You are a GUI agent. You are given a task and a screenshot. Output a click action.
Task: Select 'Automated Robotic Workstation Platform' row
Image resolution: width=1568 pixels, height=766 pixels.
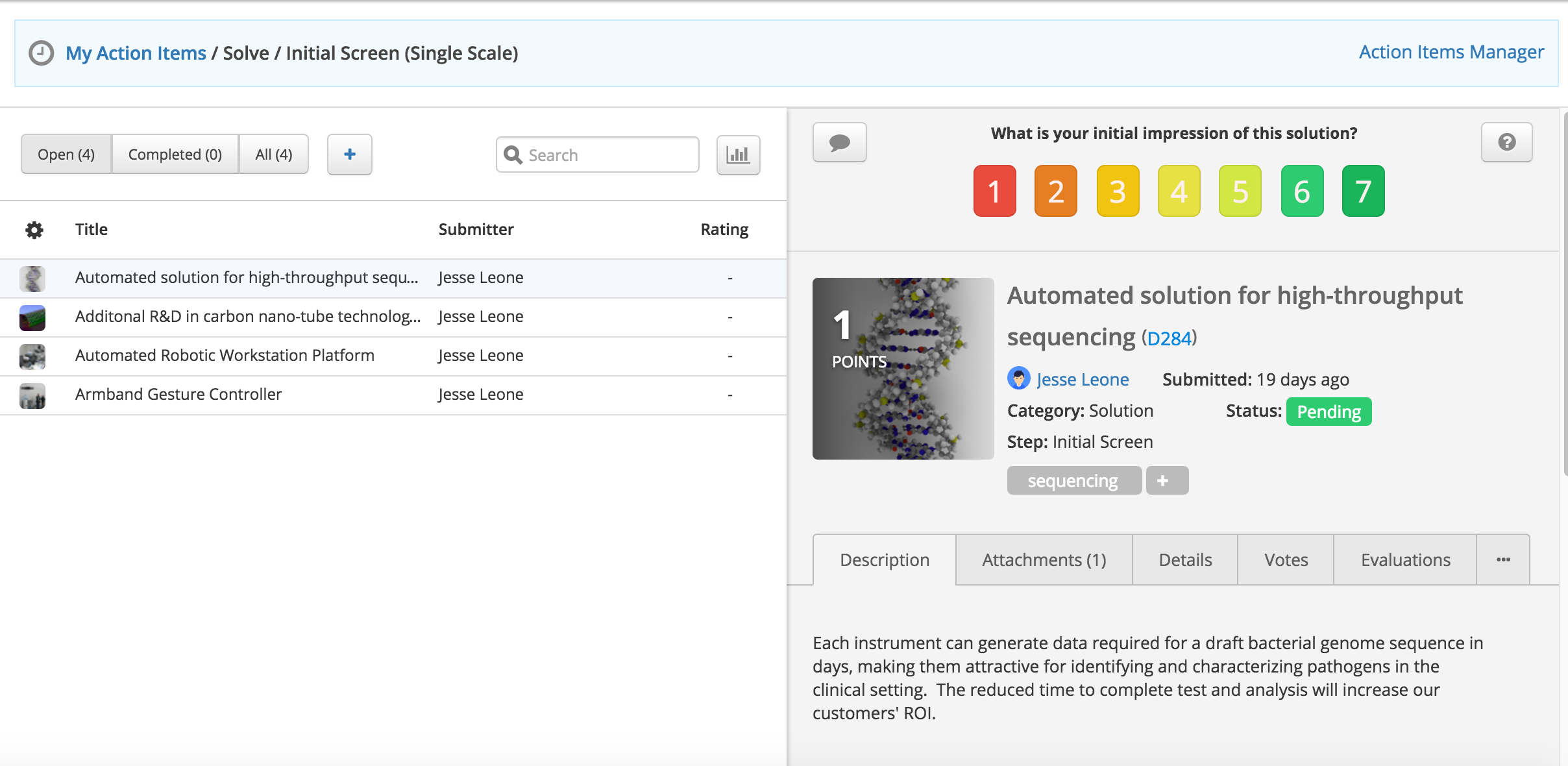click(393, 356)
